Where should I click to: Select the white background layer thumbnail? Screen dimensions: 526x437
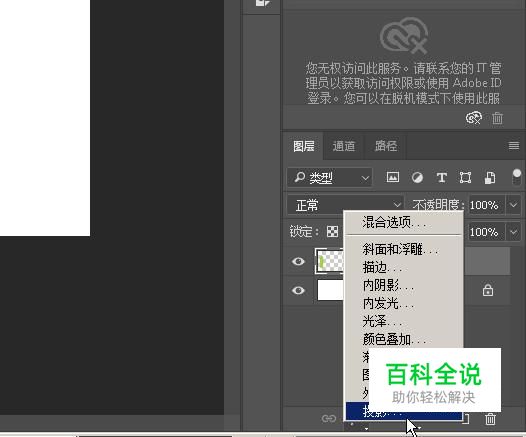pyautogui.click(x=330, y=290)
